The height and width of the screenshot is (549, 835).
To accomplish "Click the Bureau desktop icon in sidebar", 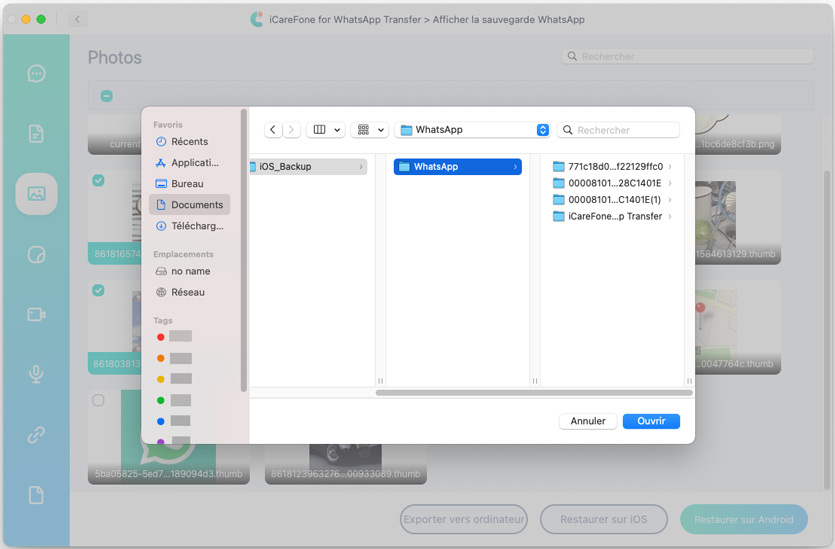I will 161,184.
